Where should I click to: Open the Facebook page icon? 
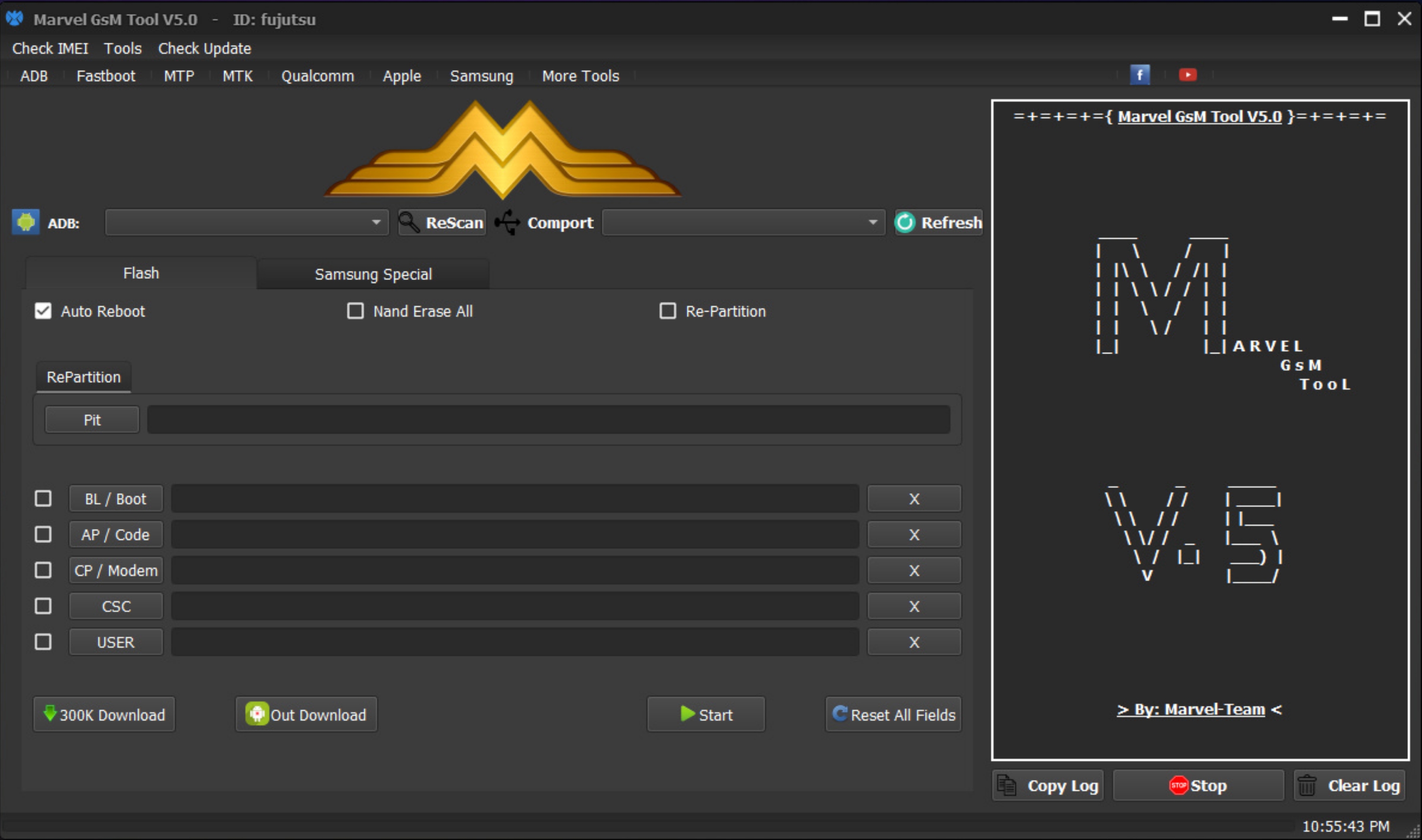point(1140,75)
